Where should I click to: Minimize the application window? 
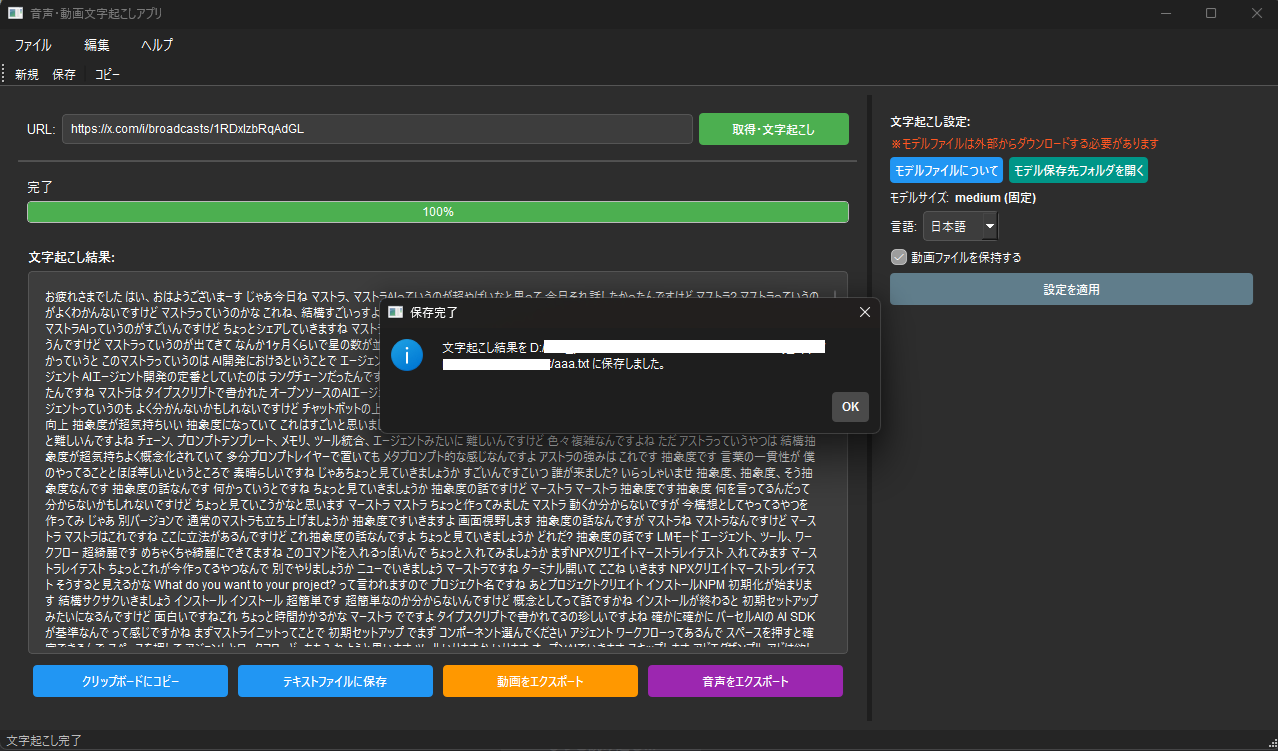(1165, 13)
